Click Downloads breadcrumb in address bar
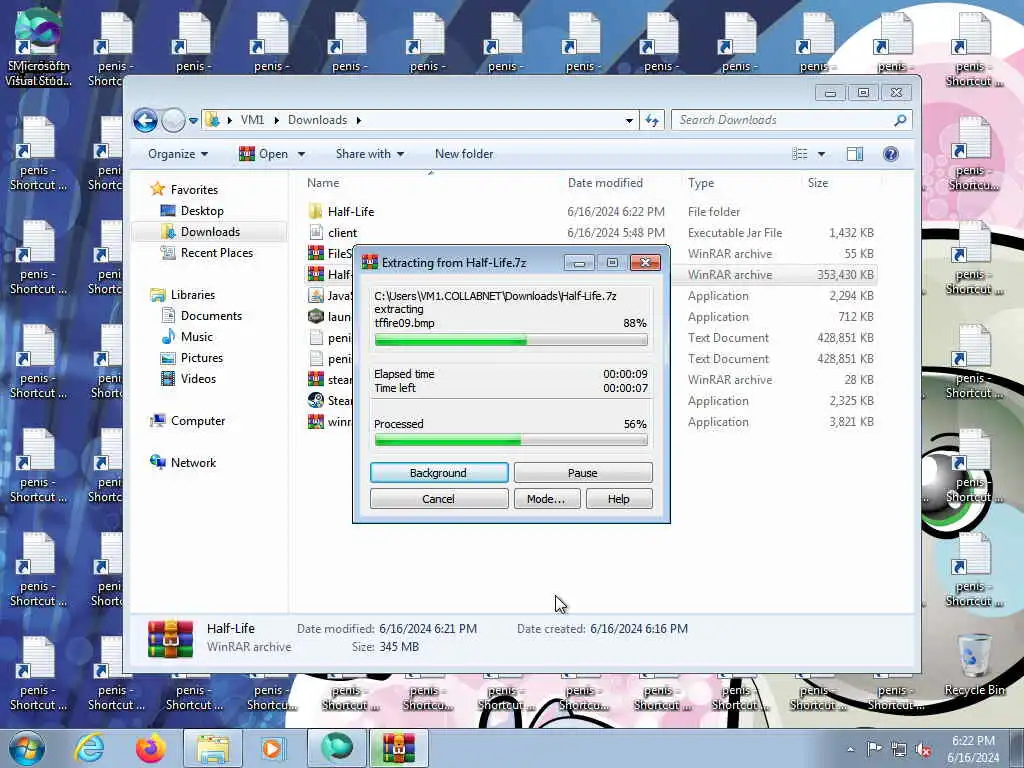Image resolution: width=1024 pixels, height=768 pixels. tap(317, 120)
